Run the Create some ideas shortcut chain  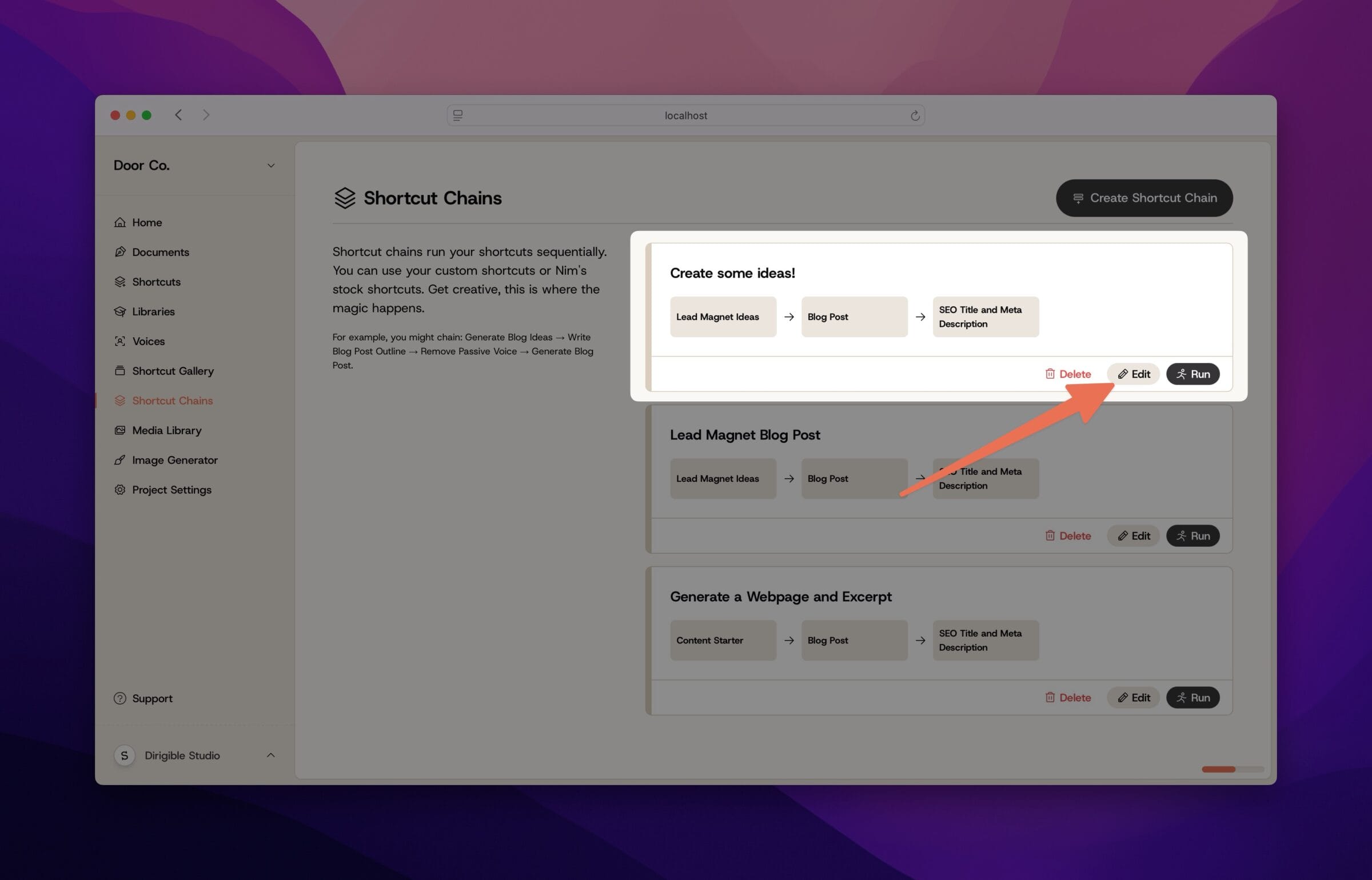(x=1192, y=373)
